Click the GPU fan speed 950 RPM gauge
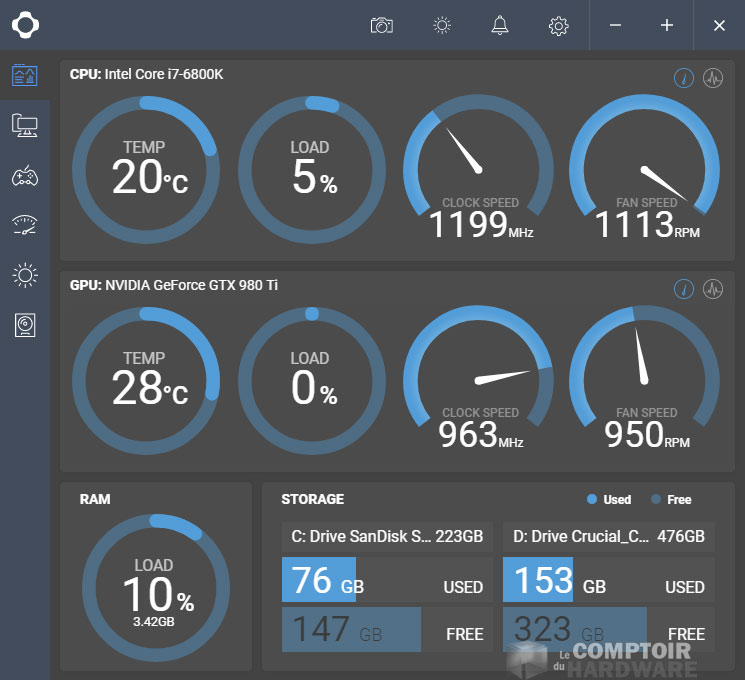The image size is (745, 680). tap(643, 380)
